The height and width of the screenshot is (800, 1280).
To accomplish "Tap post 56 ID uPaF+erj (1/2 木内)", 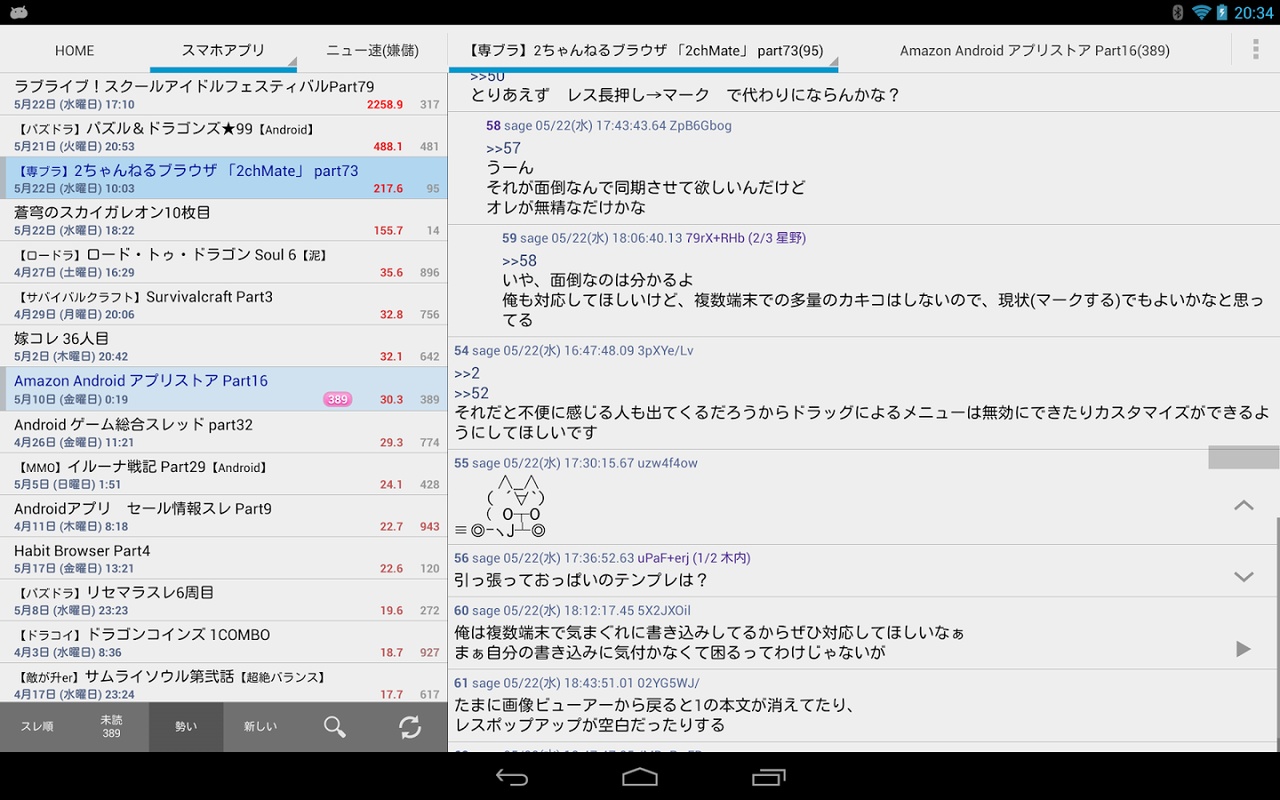I will point(694,558).
